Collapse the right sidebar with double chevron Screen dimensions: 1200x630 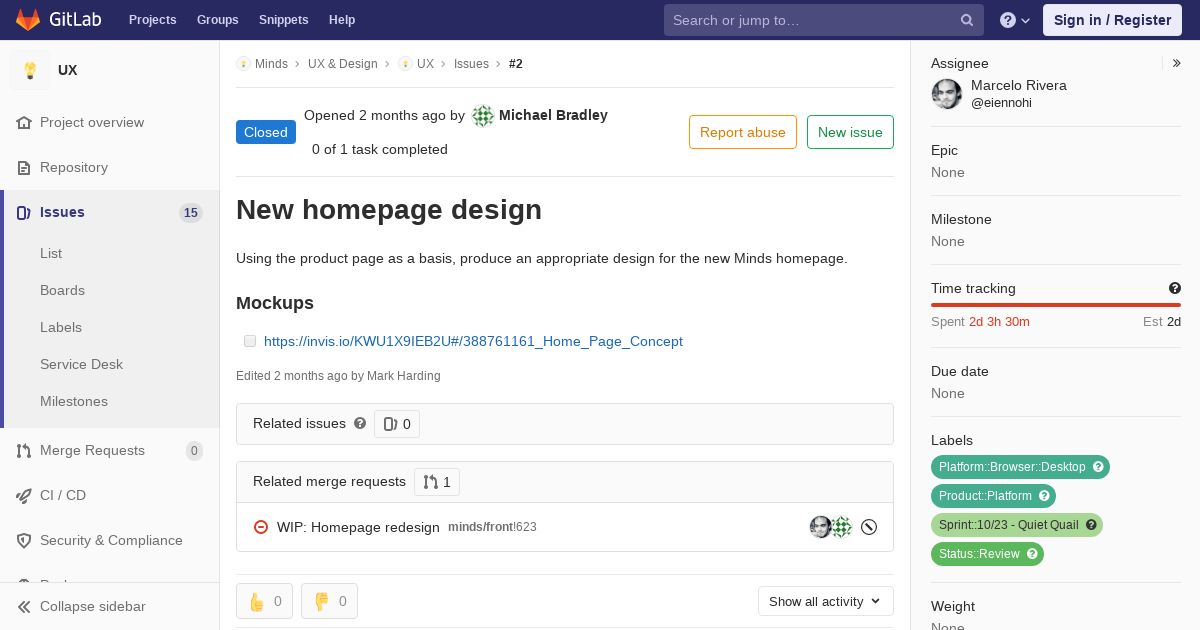click(x=1177, y=63)
